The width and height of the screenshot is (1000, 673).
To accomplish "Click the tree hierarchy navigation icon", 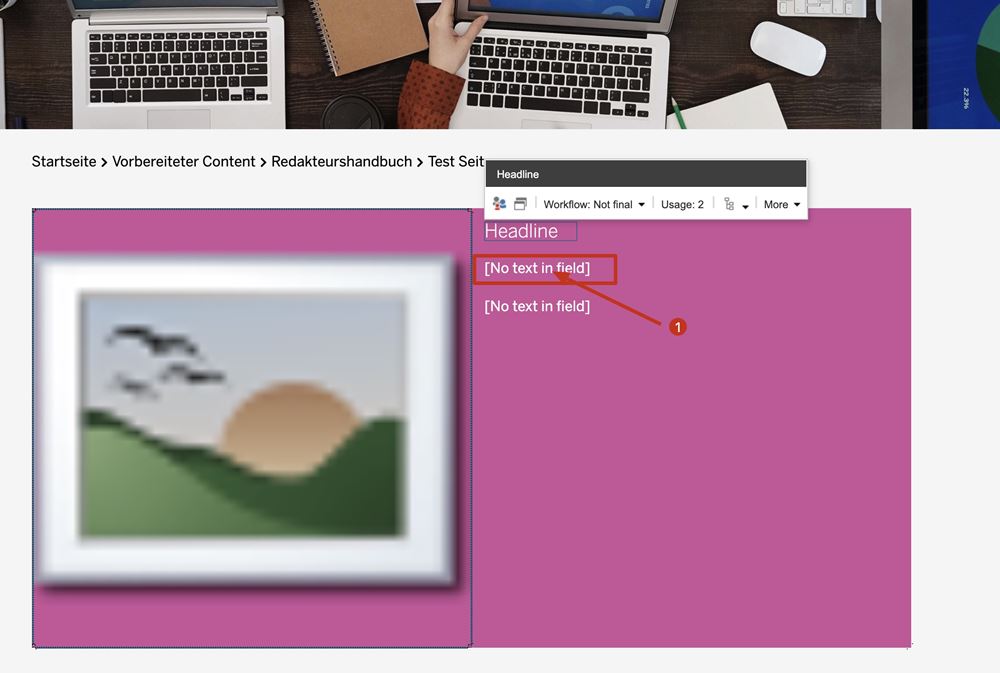I will pos(729,204).
